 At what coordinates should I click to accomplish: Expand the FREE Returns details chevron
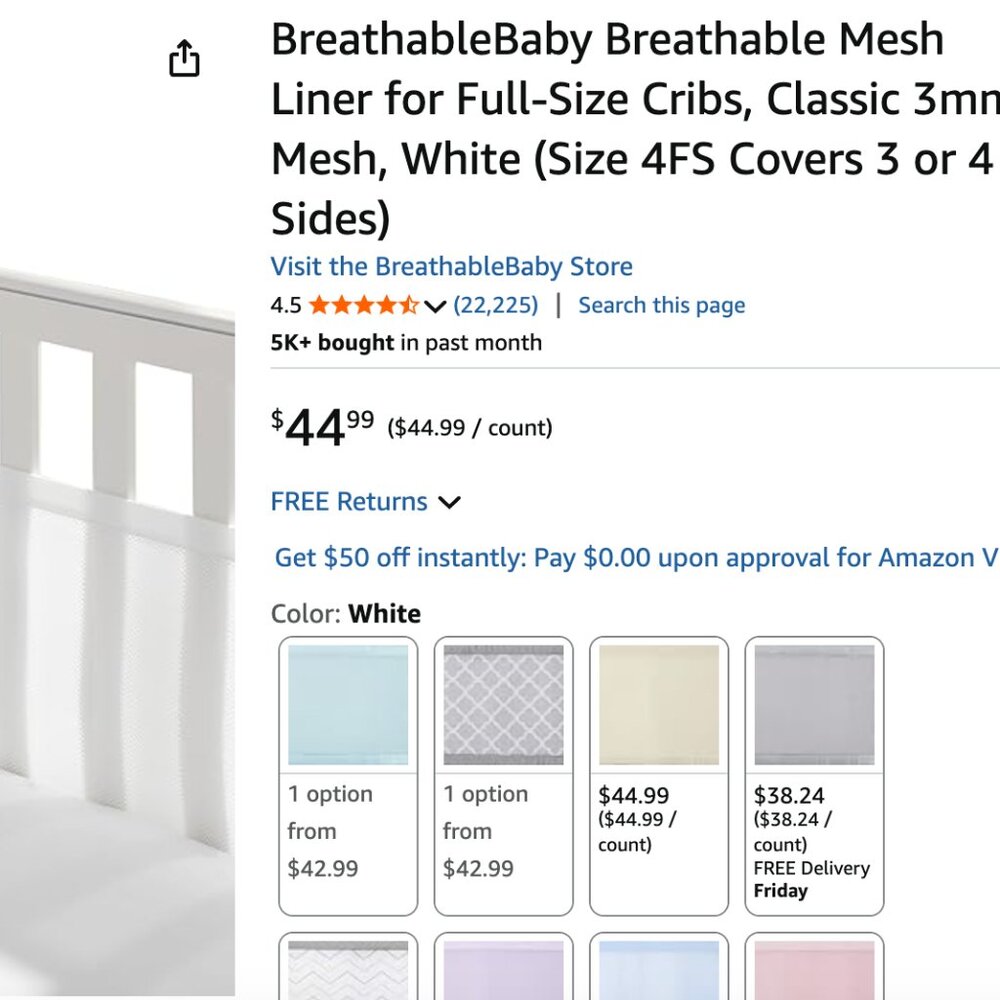tap(449, 502)
